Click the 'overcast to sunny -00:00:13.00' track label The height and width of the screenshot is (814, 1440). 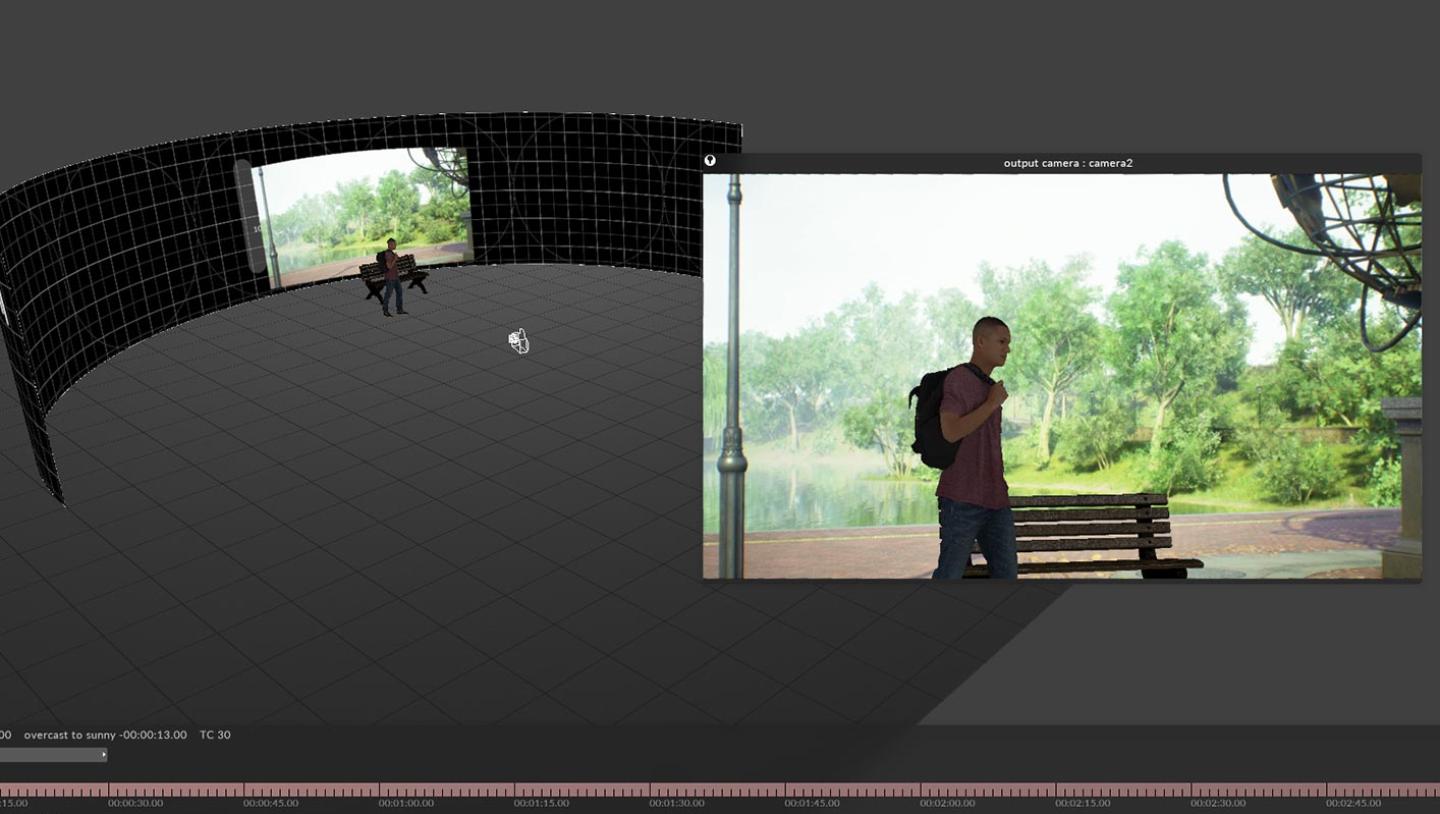105,735
